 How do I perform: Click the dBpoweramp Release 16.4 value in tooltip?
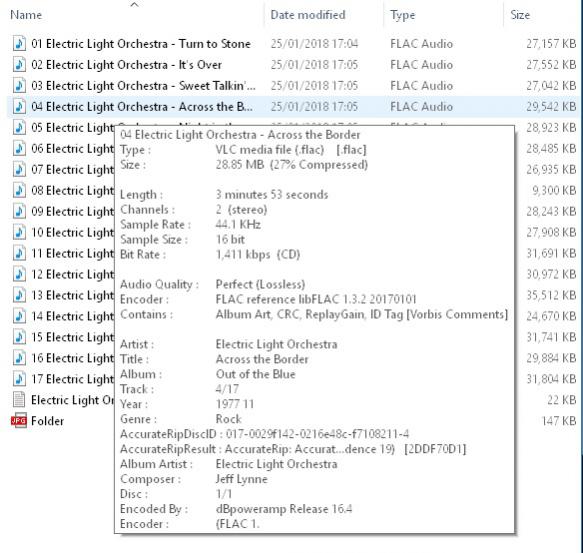(x=284, y=509)
